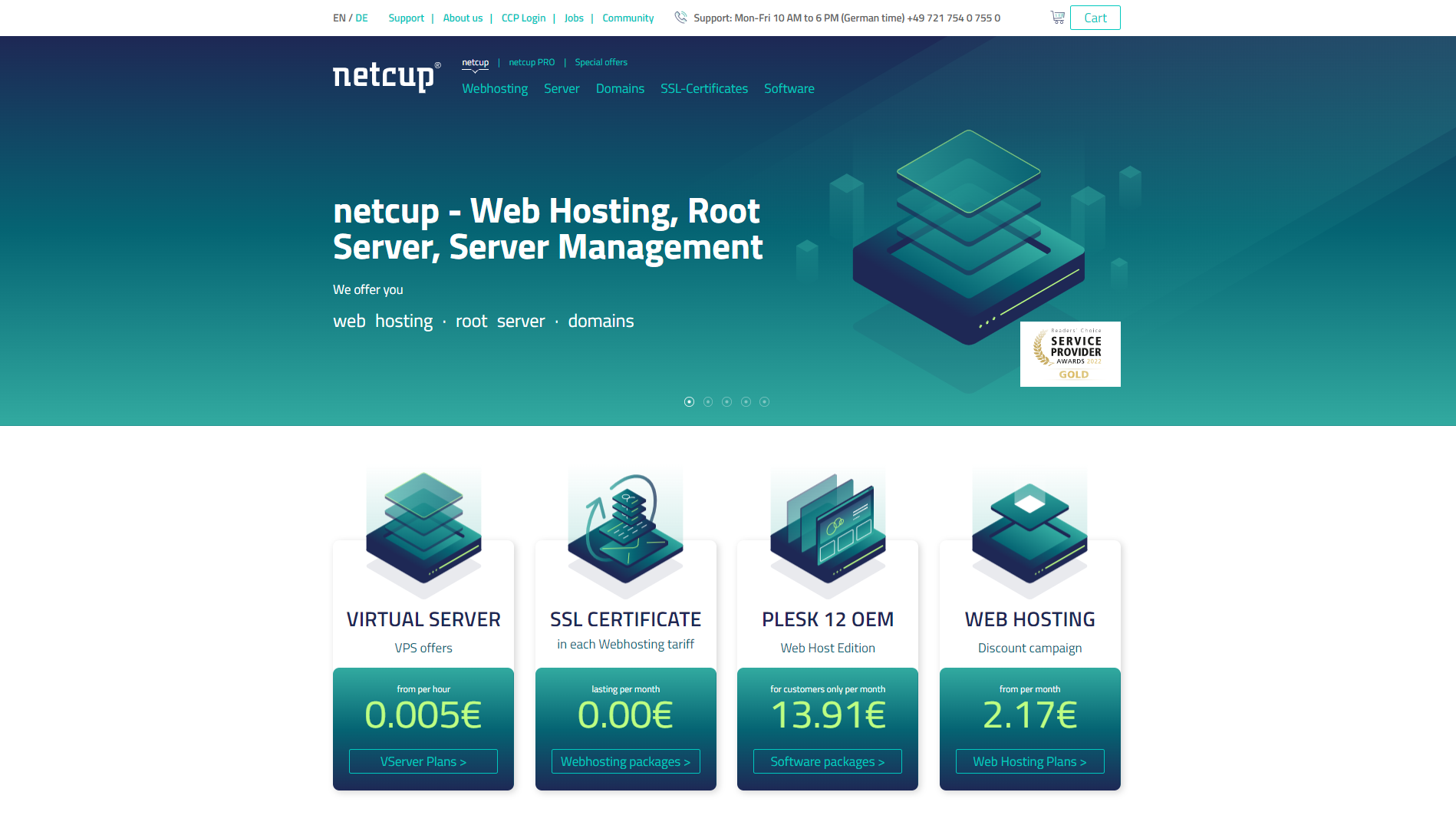Open the About us link
Screen dimensions: 1456x835
point(463,18)
